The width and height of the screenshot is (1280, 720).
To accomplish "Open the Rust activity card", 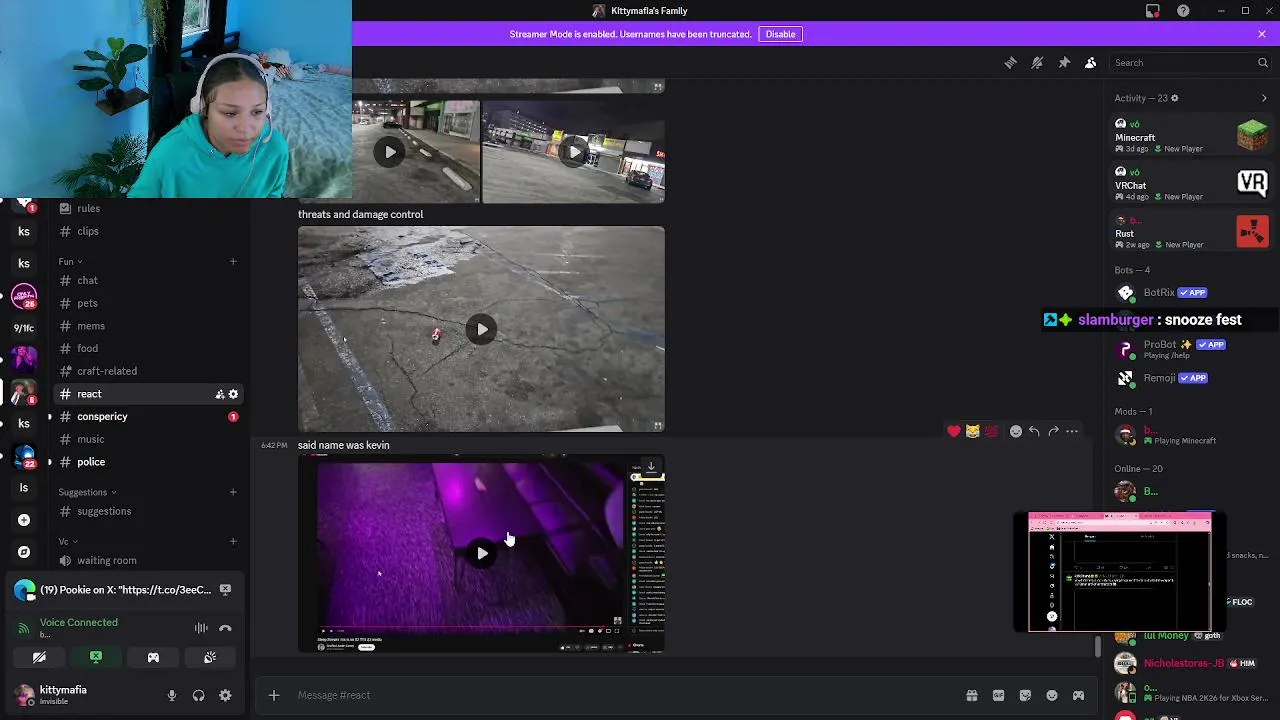I will click(1191, 232).
